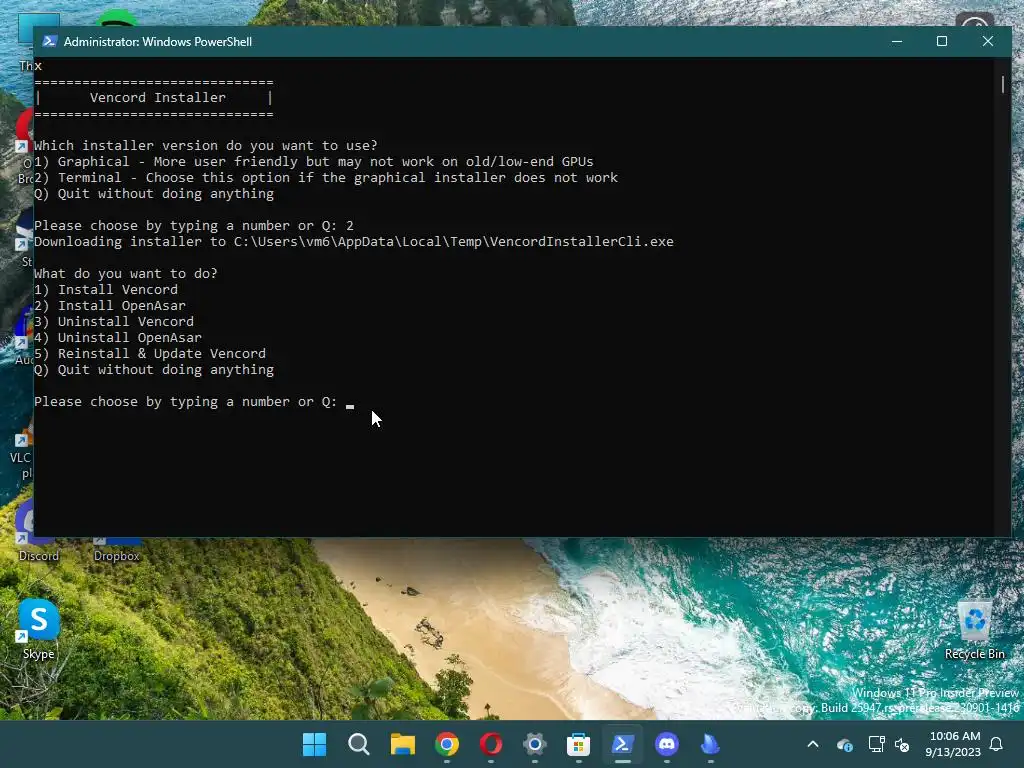Show hidden system tray icons
1024x768 pixels.
point(813,744)
